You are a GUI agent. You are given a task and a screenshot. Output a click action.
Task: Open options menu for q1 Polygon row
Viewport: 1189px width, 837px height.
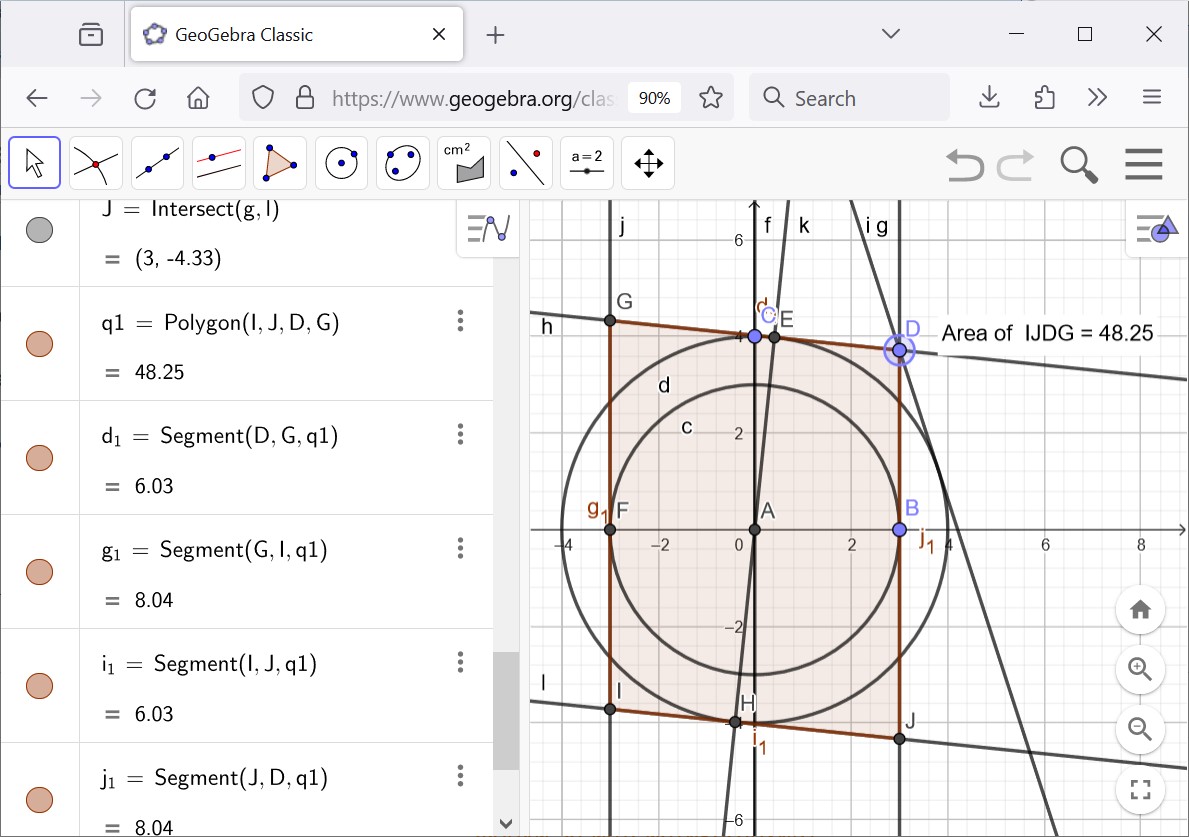click(x=460, y=321)
